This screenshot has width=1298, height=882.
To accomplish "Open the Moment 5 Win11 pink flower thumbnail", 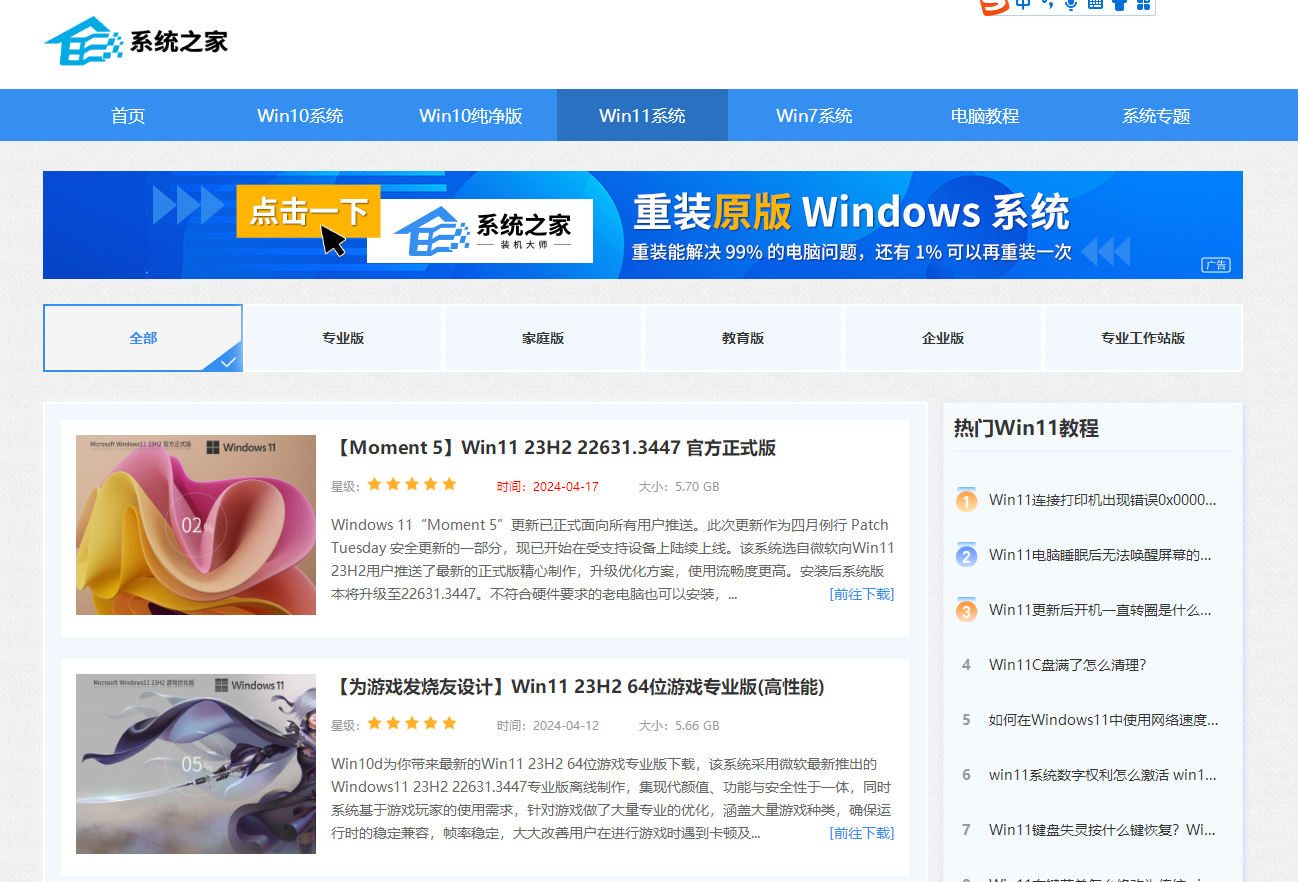I will 196,525.
